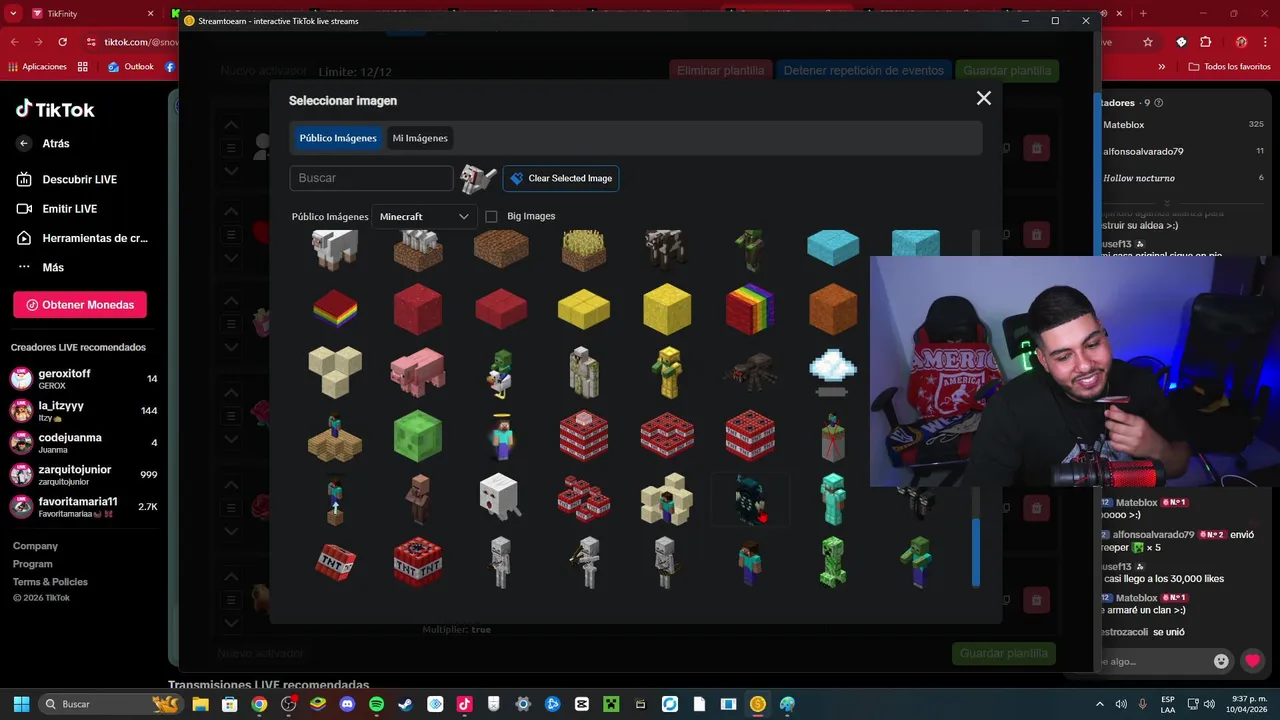Expand the Más menu in TikTok

[x=40, y=267]
